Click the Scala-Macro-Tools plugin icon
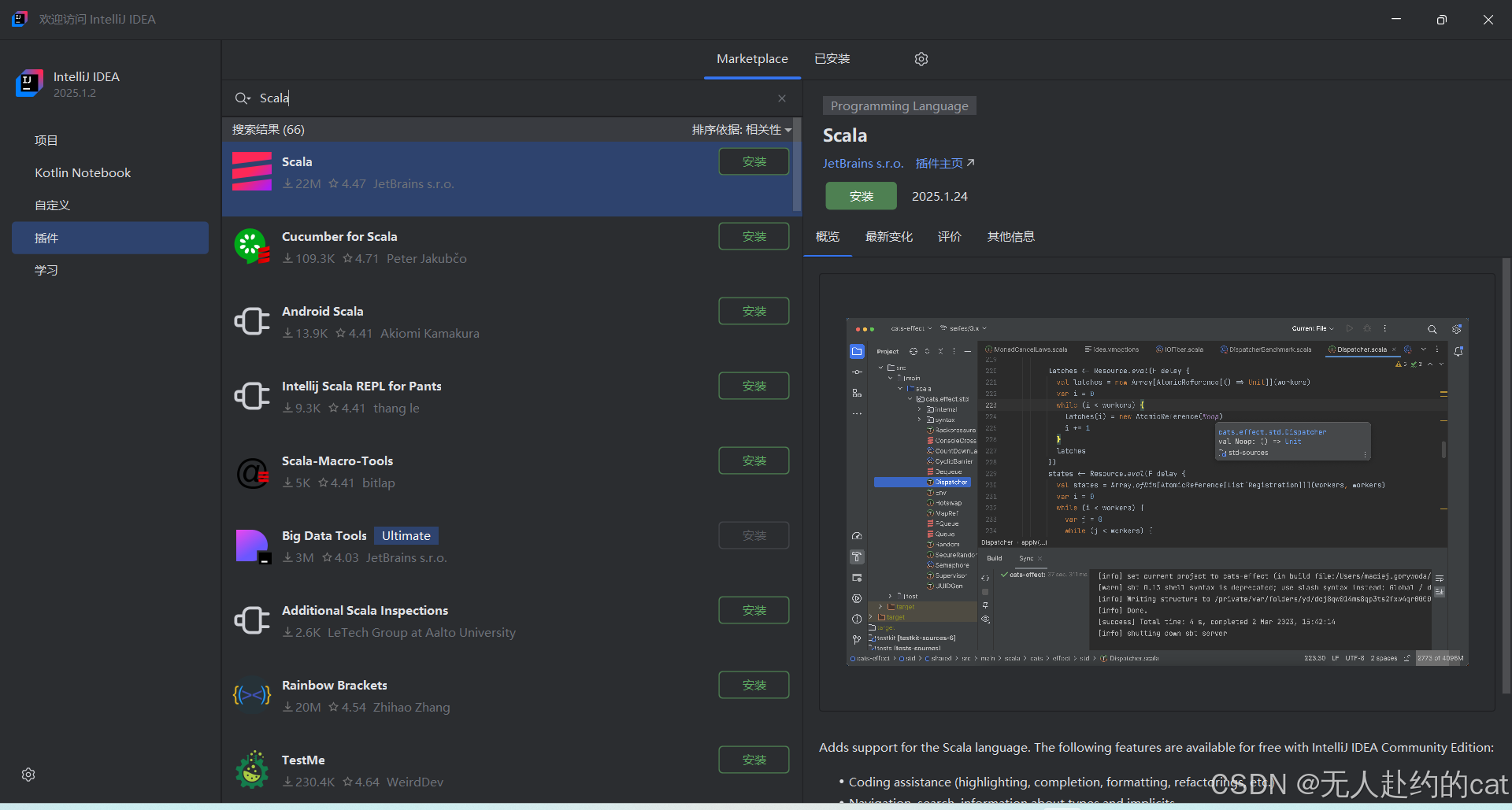This screenshot has width=1512, height=810. [x=252, y=473]
